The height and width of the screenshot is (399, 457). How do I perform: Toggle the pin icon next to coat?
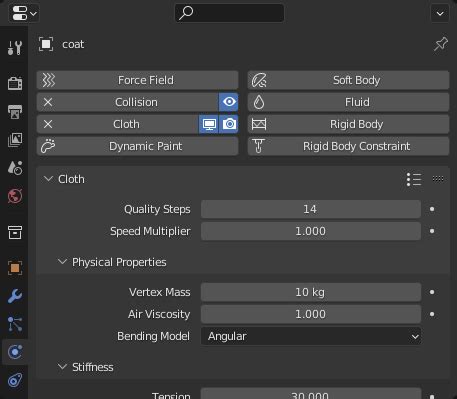[441, 44]
